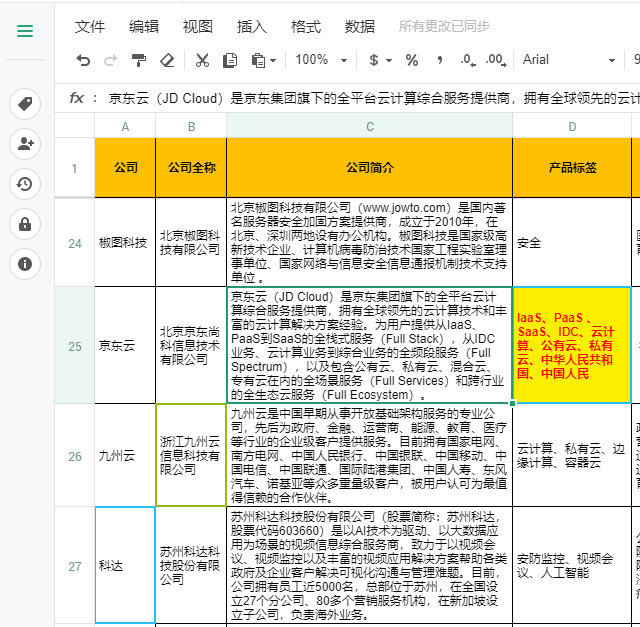Activate the format painter tool

click(139, 60)
